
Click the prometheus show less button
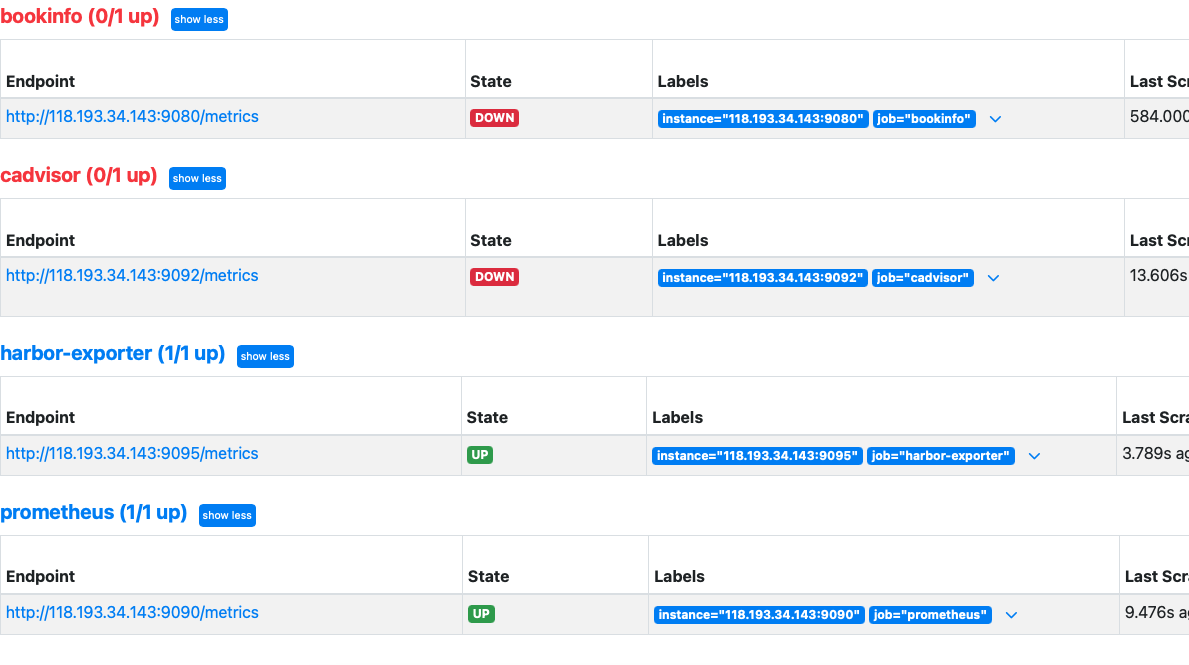227,515
